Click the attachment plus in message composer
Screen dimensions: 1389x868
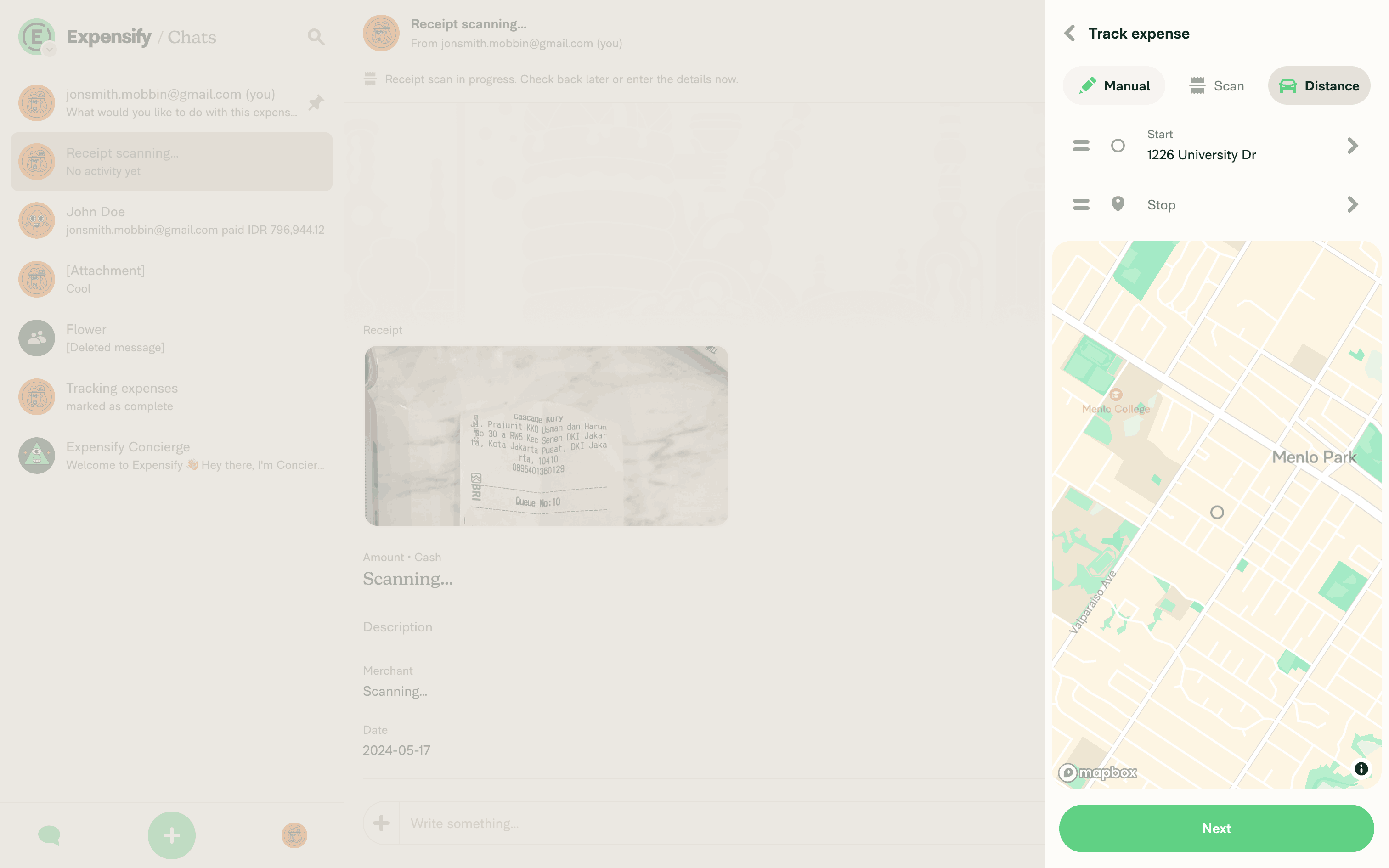point(381,823)
